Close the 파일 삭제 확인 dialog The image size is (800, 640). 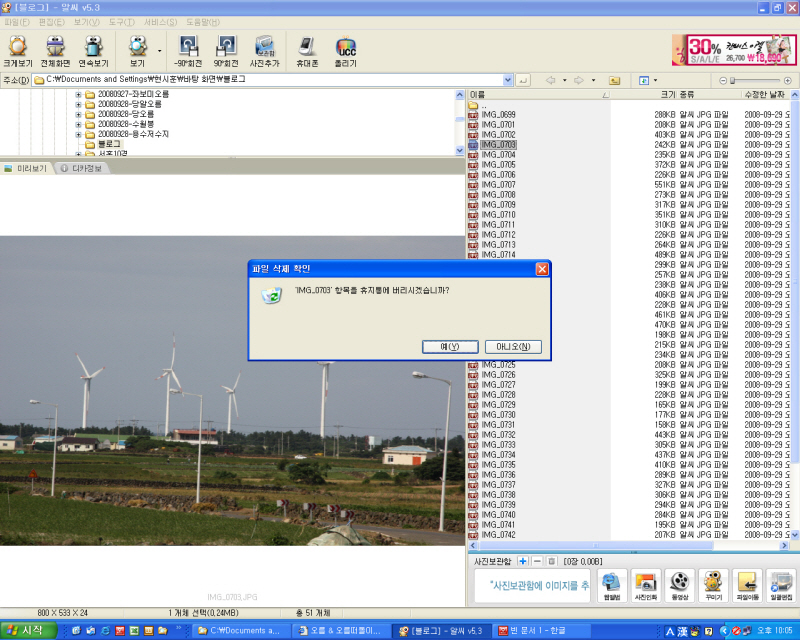(x=542, y=269)
